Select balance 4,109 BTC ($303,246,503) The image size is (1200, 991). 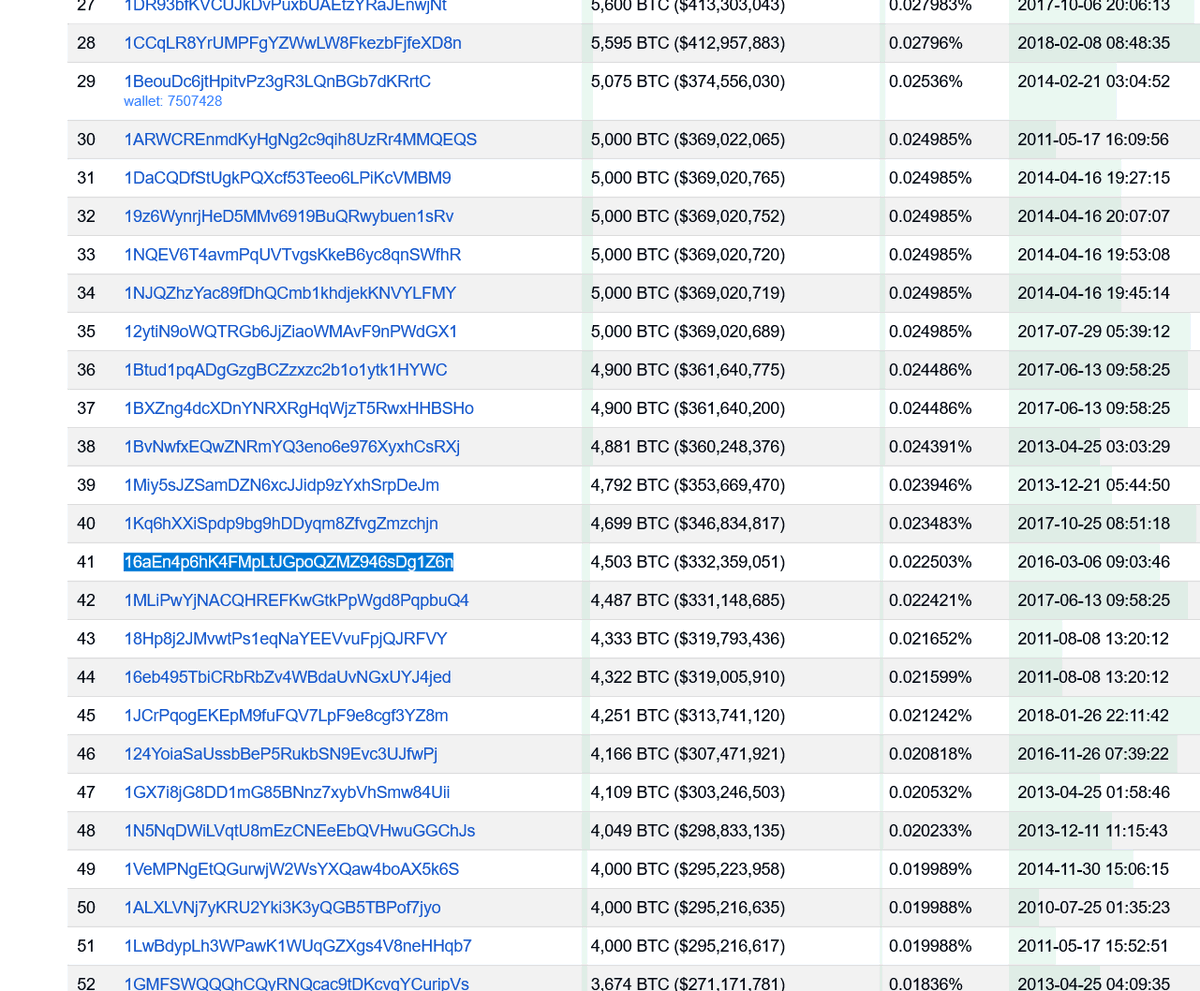[x=688, y=792]
